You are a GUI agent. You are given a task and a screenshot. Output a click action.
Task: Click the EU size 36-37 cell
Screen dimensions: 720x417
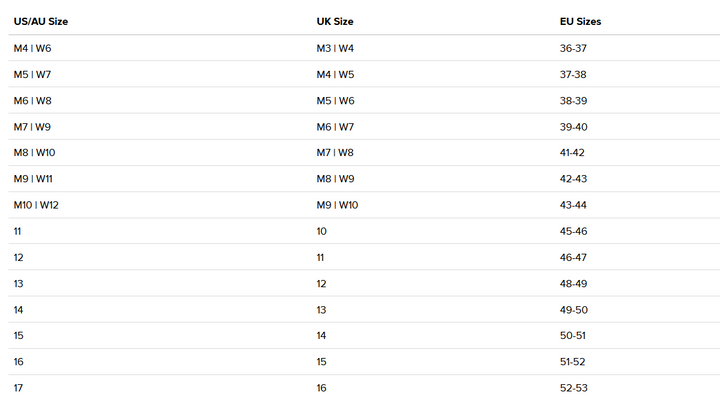574,48
